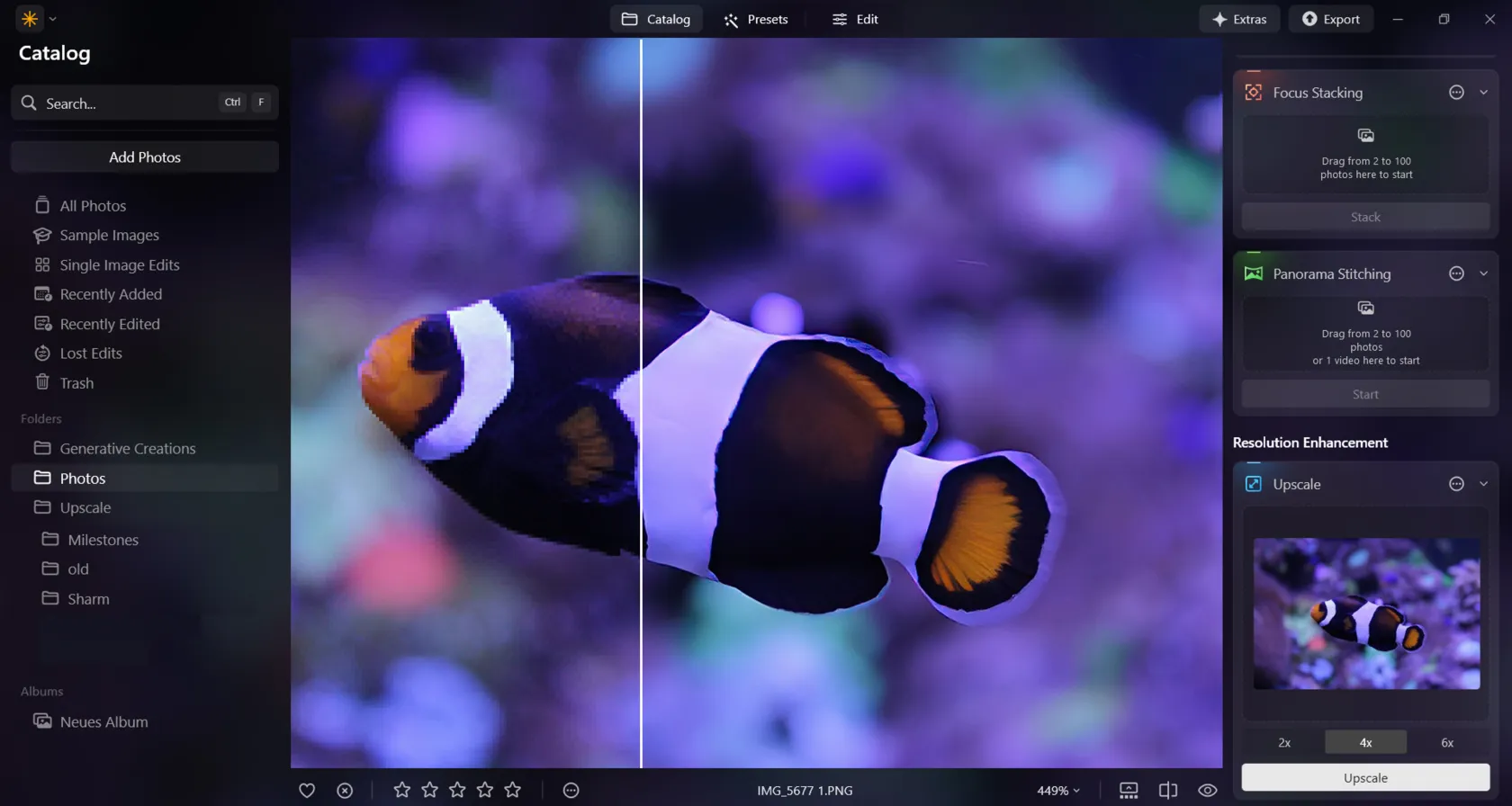Toggle the before/after compare view
The image size is (1512, 806).
(1168, 791)
